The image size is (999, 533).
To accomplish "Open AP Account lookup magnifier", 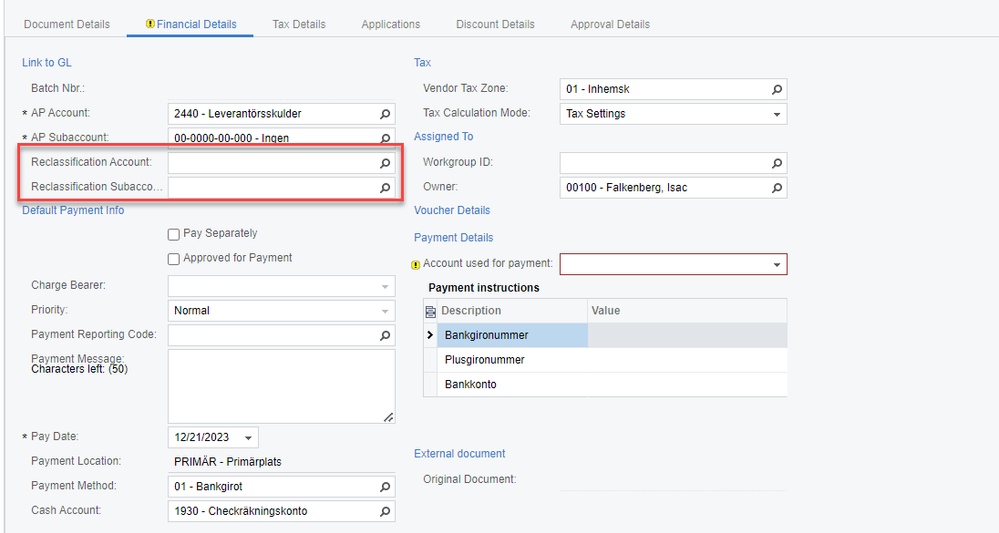I will point(385,114).
